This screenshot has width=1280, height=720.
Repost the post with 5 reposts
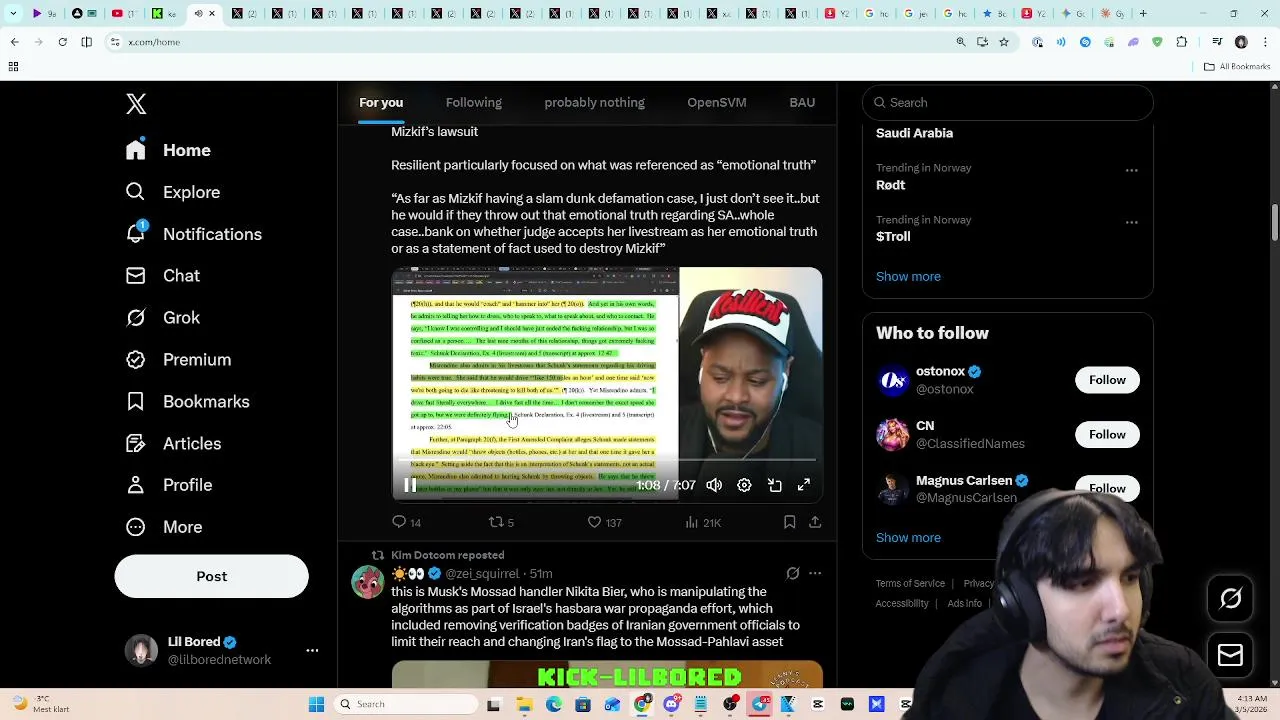[x=501, y=522]
